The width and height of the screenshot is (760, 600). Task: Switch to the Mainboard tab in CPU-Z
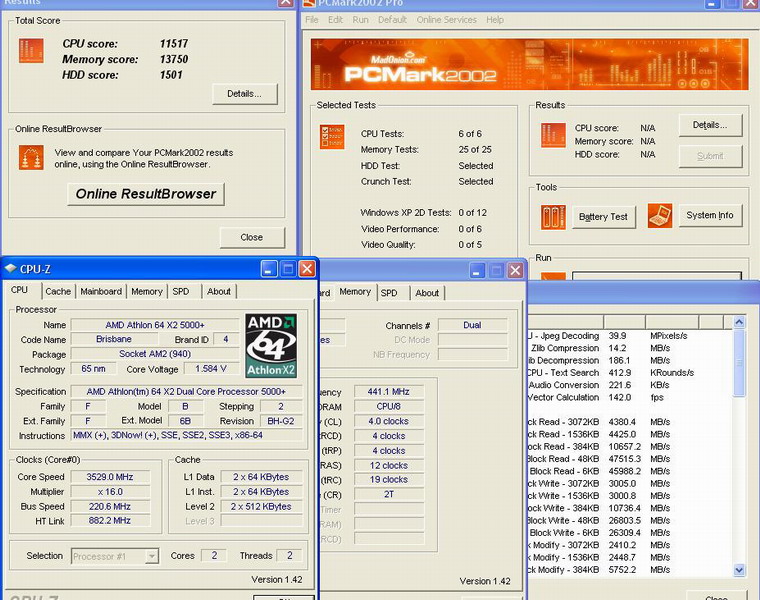coord(101,291)
